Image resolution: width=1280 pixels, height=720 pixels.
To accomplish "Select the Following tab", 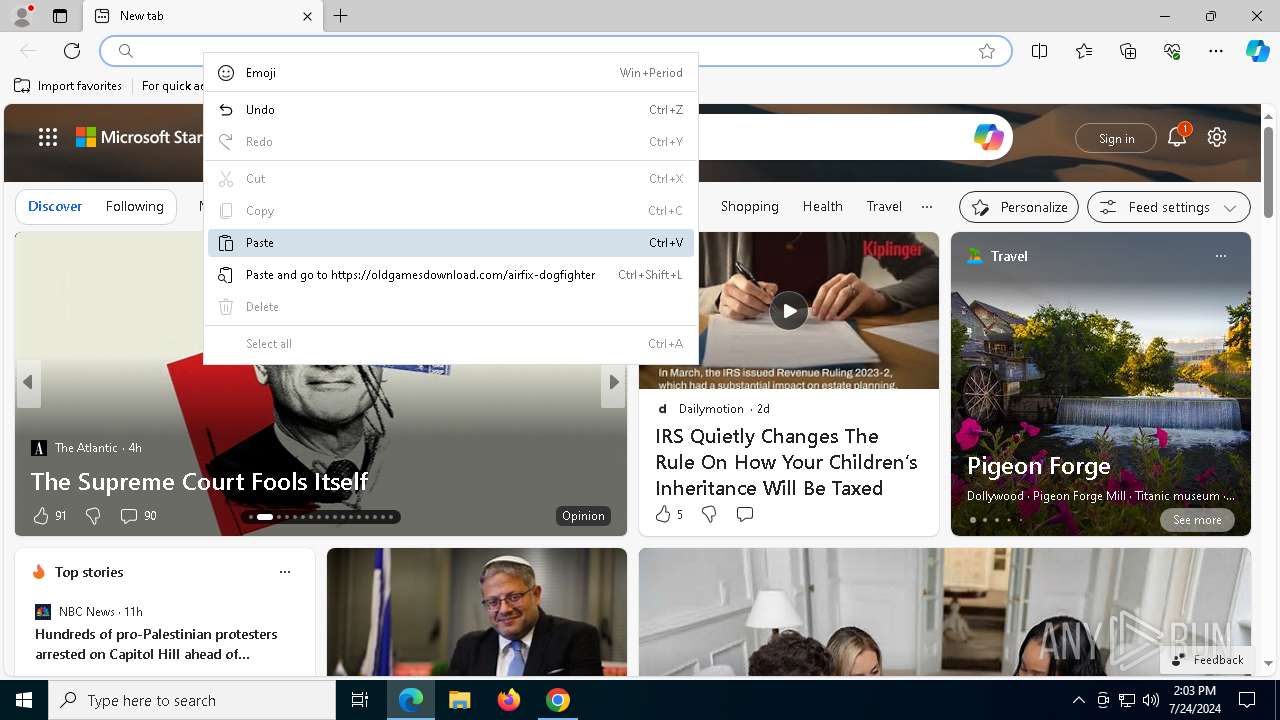I will click(x=135, y=207).
